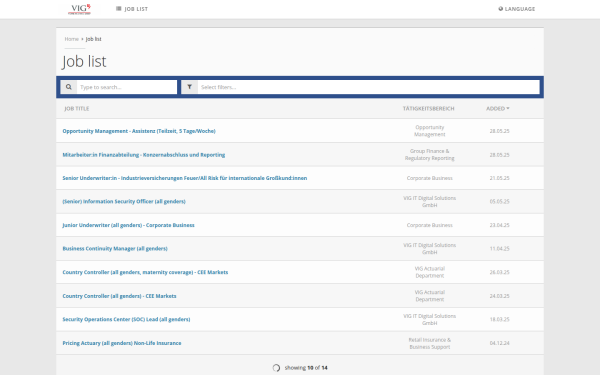Open Business Continuity Manager job

(x=115, y=249)
